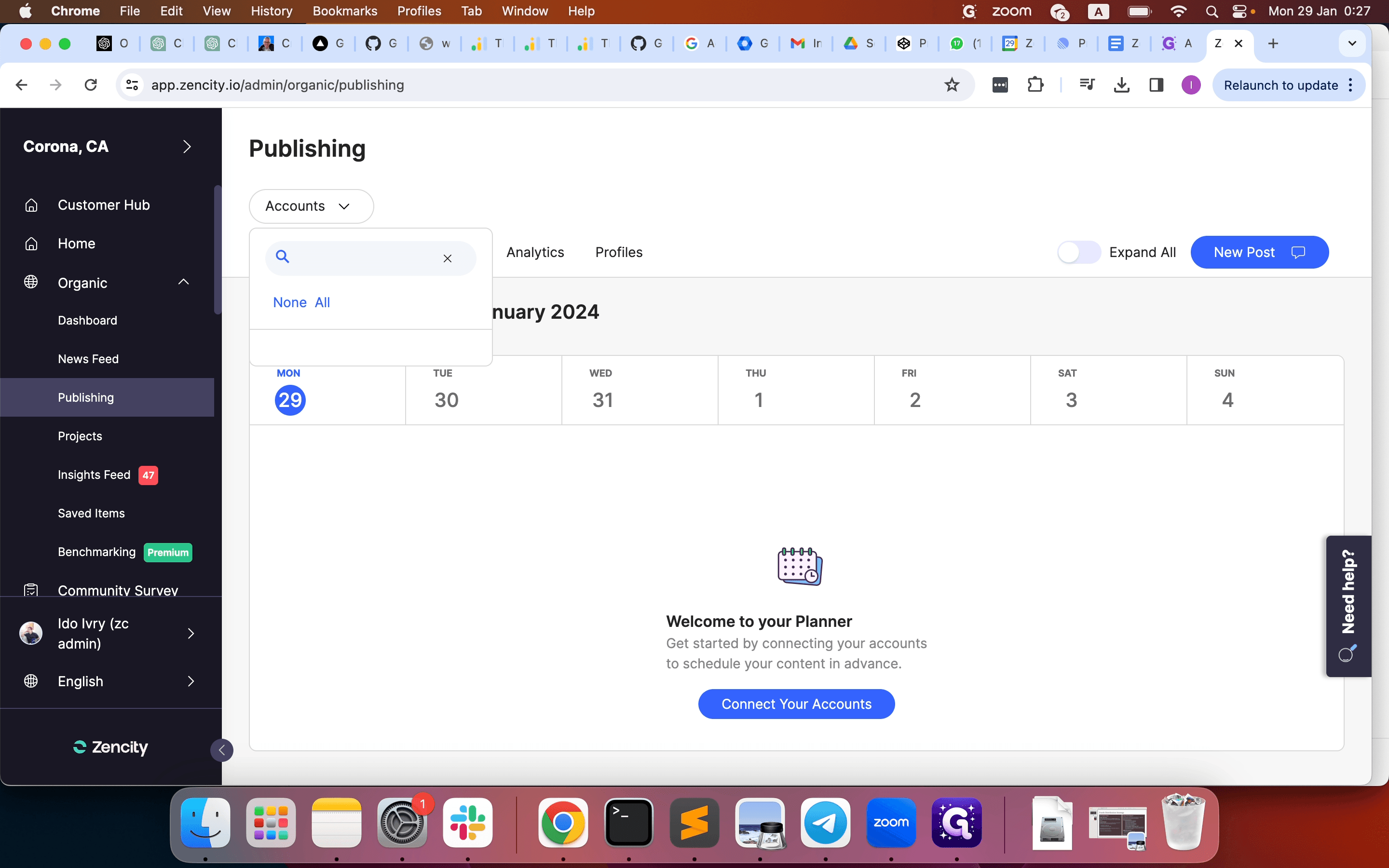Select Monday 29 in the calendar
The width and height of the screenshot is (1389, 868).
coord(290,400)
